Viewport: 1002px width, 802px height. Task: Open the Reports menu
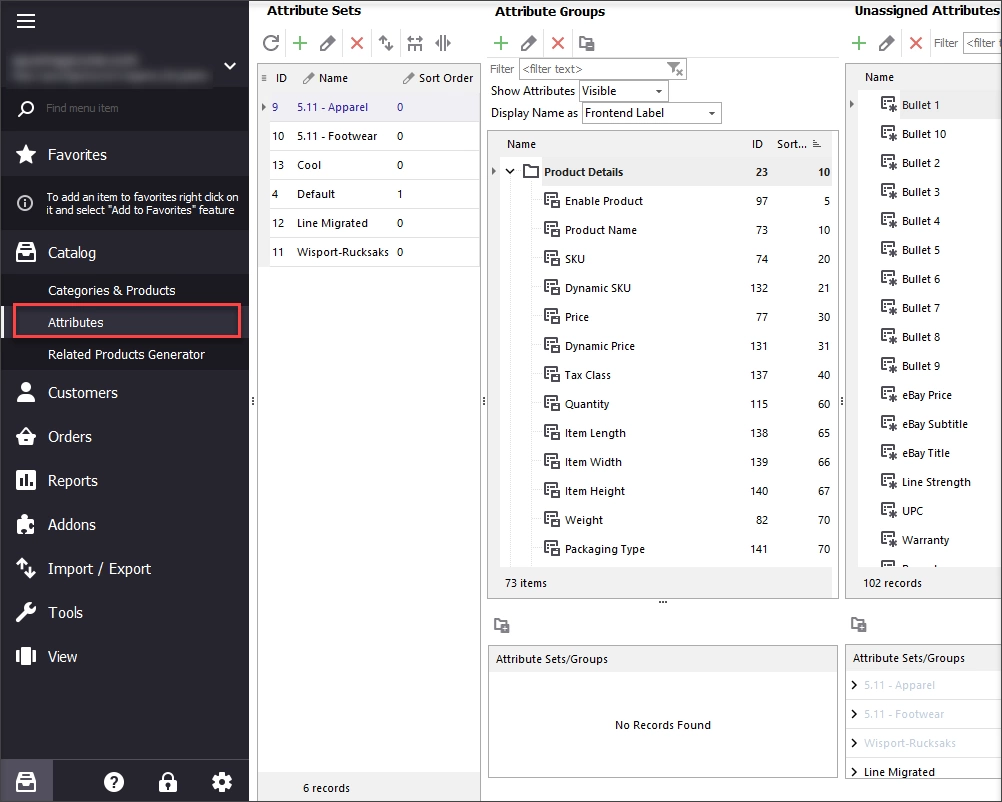[125, 481]
